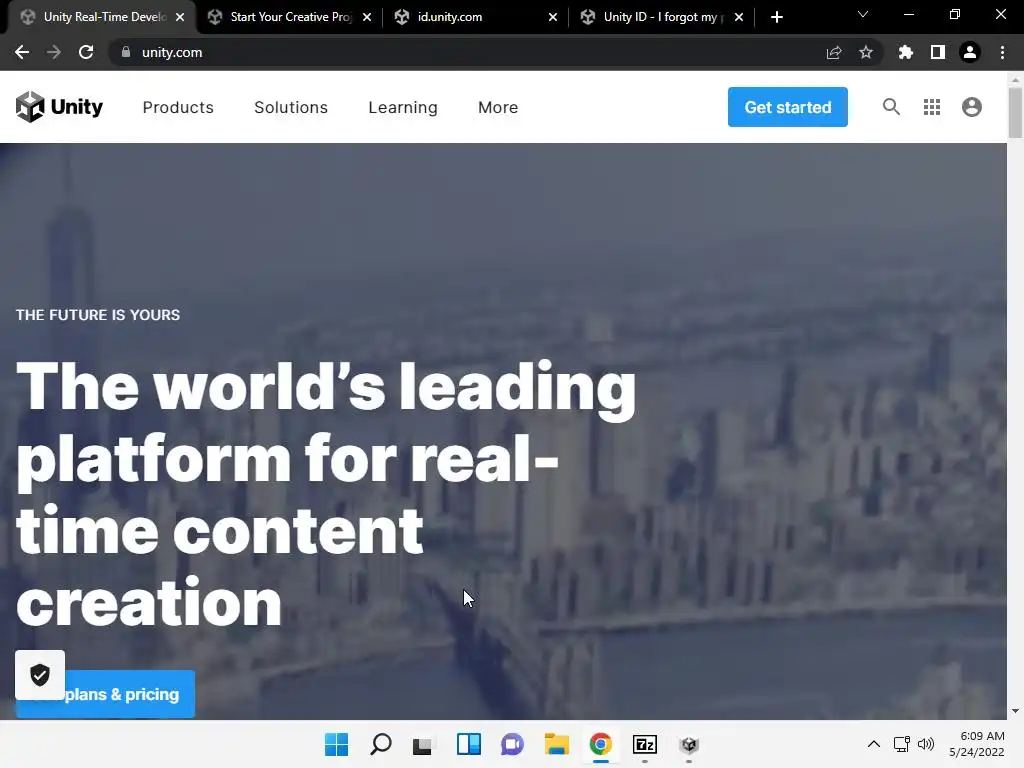Open the Windows Start menu

336,744
